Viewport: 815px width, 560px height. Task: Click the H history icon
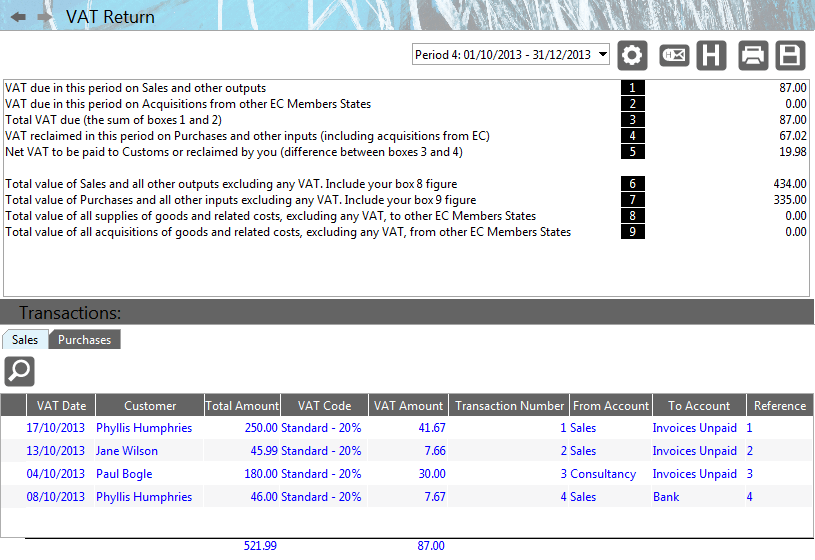pos(711,55)
